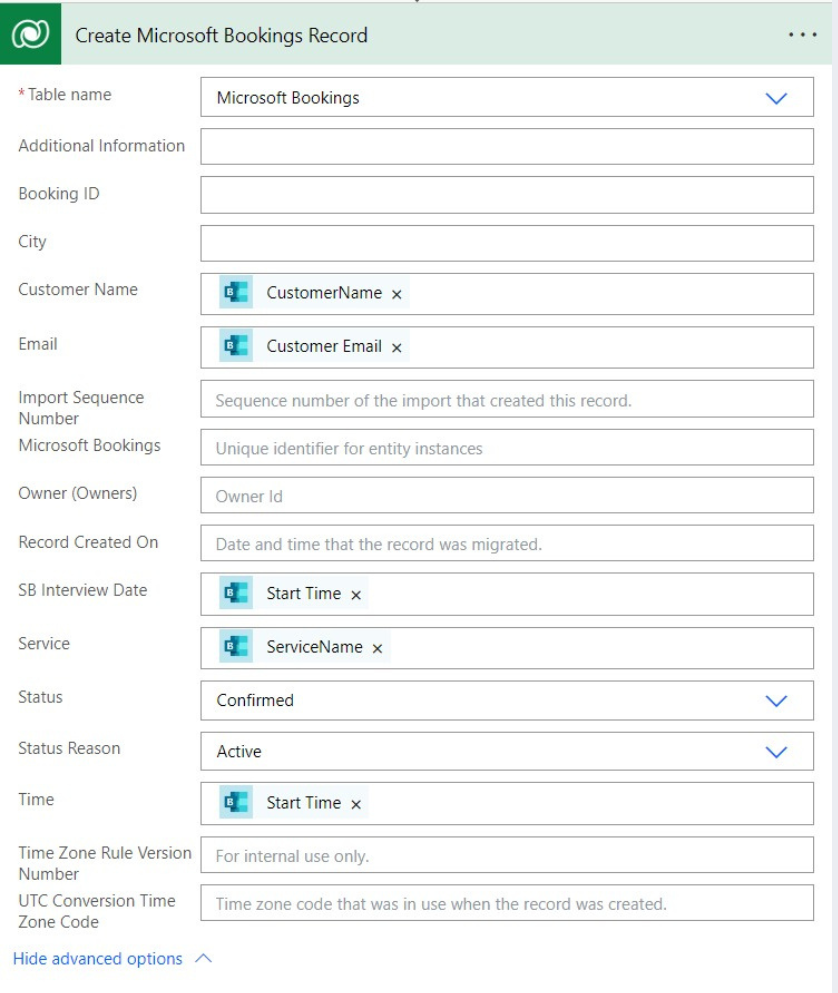The width and height of the screenshot is (838, 993).
Task: Click the Additional Information field
Action: click(507, 146)
